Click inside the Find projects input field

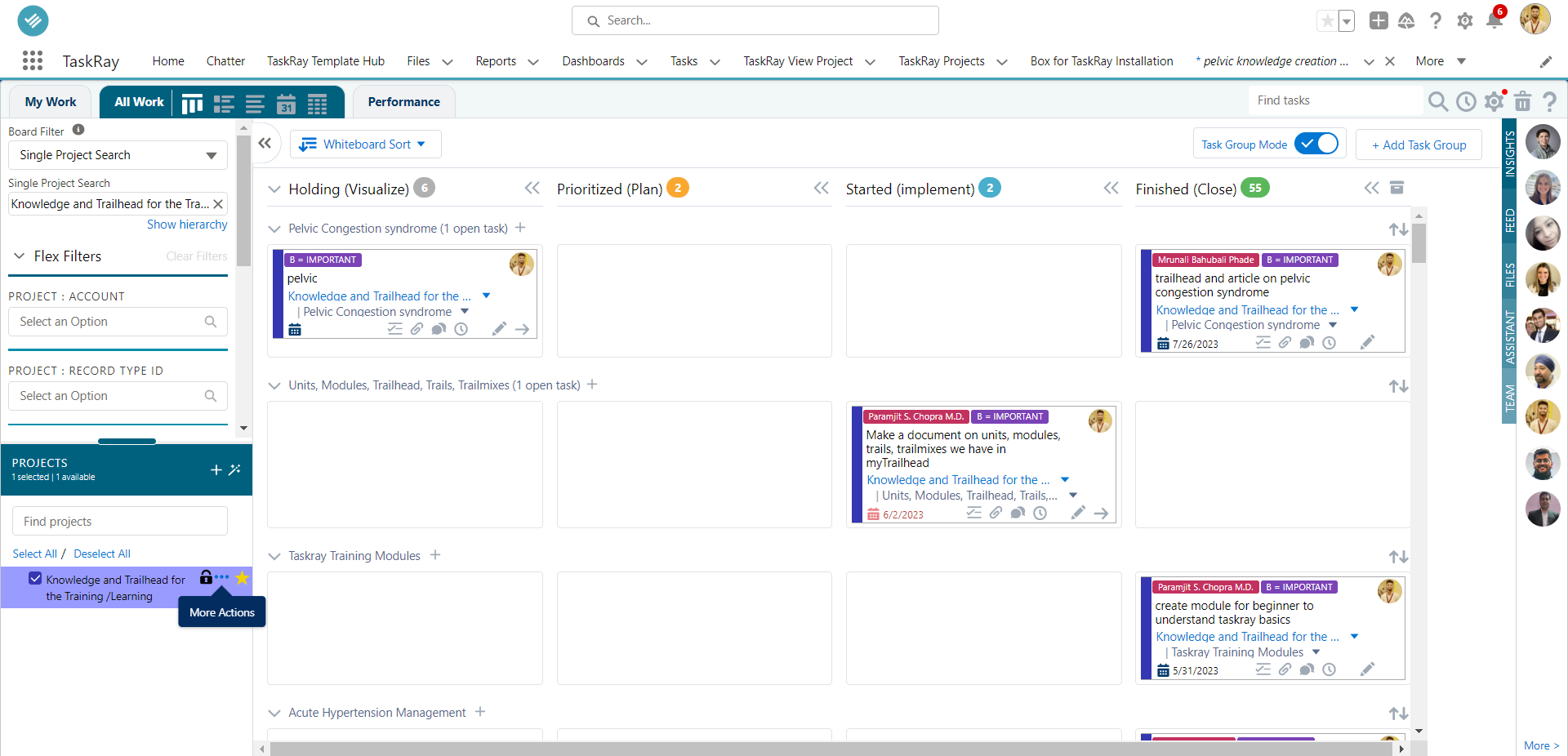click(119, 521)
